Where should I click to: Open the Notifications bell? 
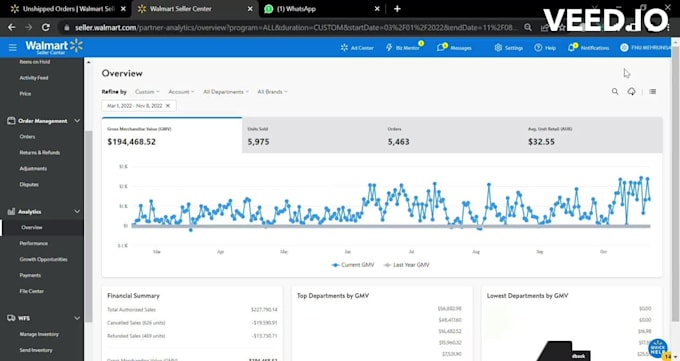[588, 48]
